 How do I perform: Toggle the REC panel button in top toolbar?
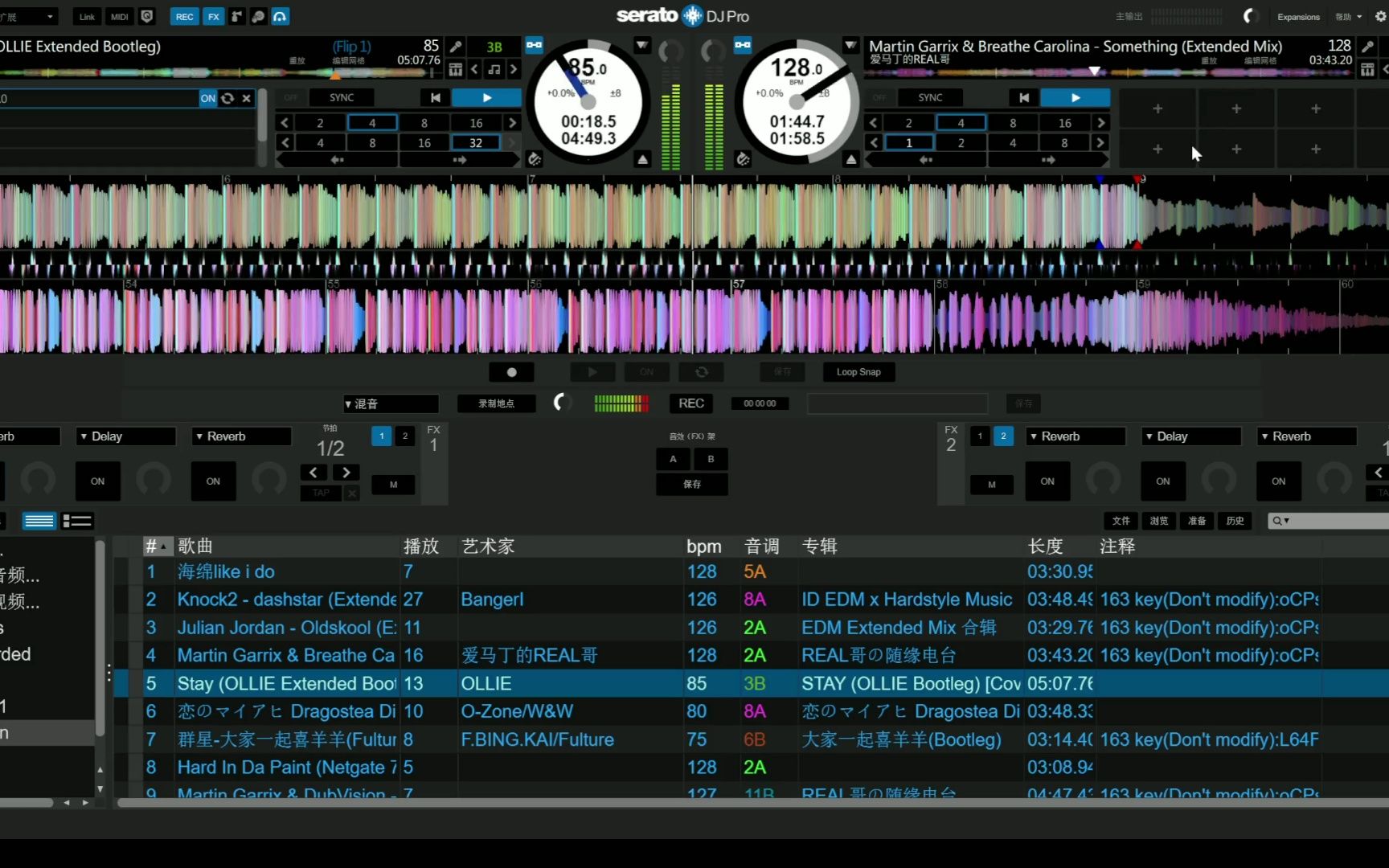pyautogui.click(x=185, y=16)
